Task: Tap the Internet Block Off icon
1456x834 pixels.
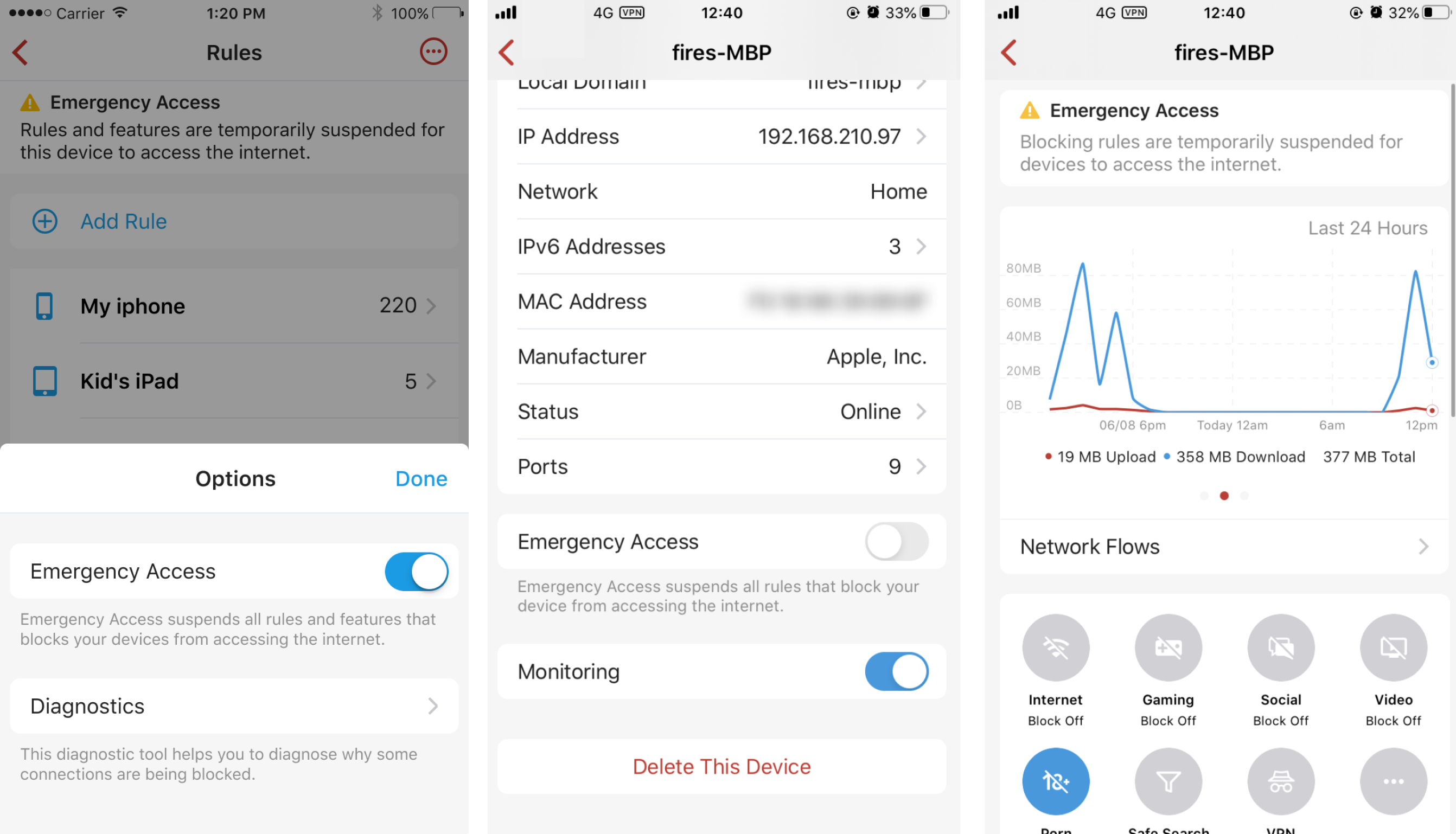Action: pyautogui.click(x=1056, y=648)
